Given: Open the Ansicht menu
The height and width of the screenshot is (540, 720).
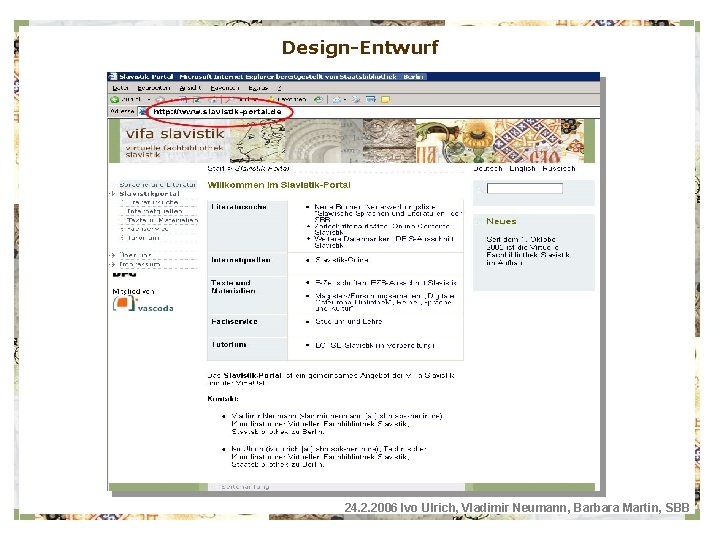Looking at the screenshot, I should click(x=191, y=88).
